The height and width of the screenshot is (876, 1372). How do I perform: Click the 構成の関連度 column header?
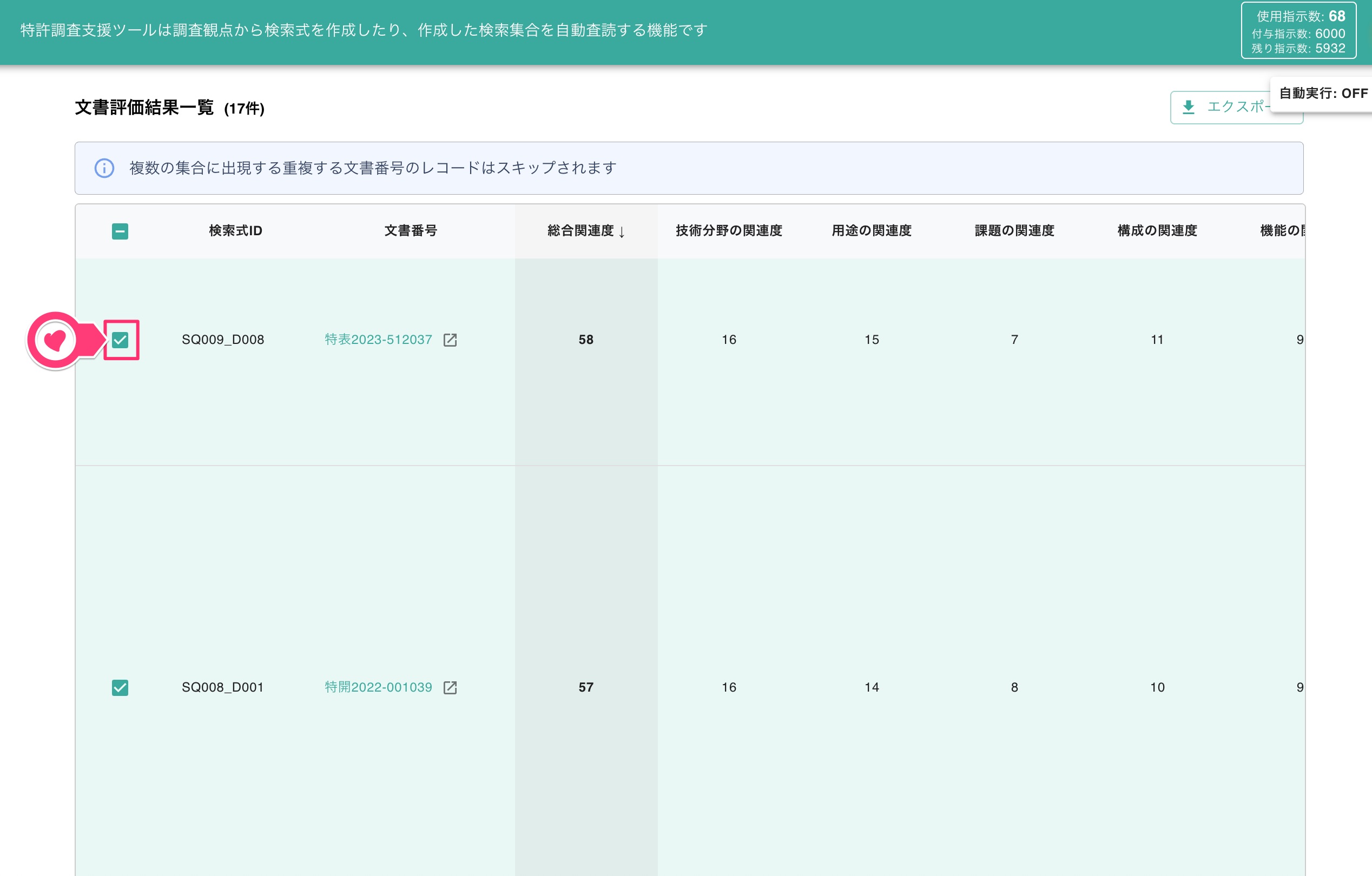1157,231
